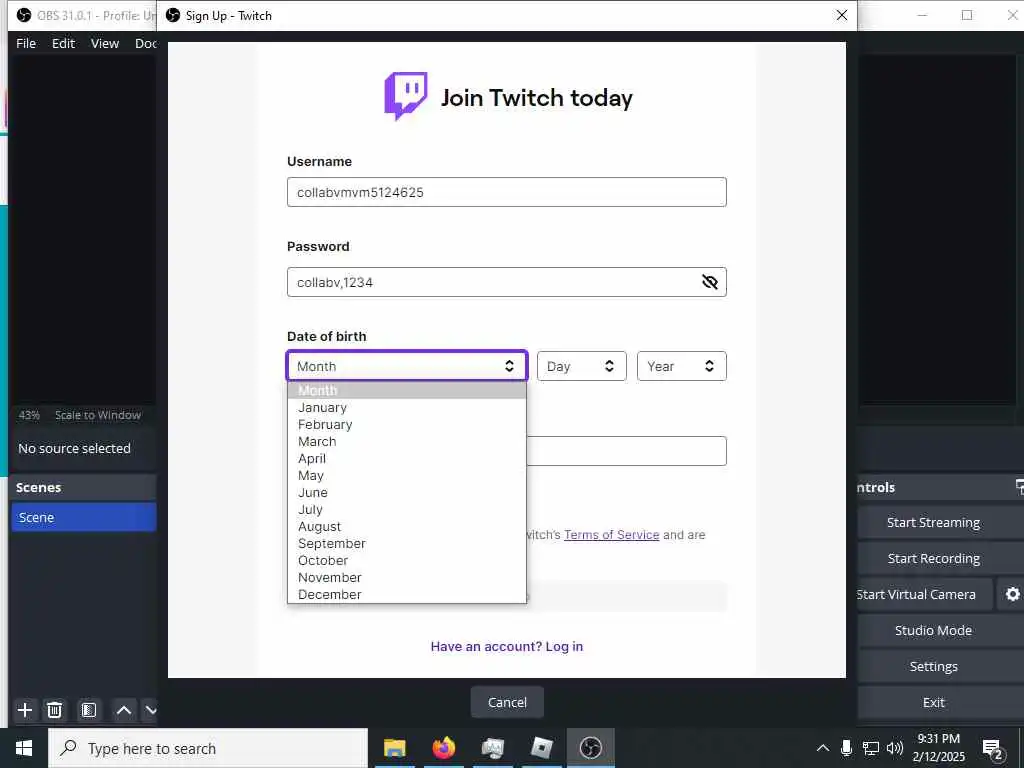Move scene up with the up arrow

(123, 710)
